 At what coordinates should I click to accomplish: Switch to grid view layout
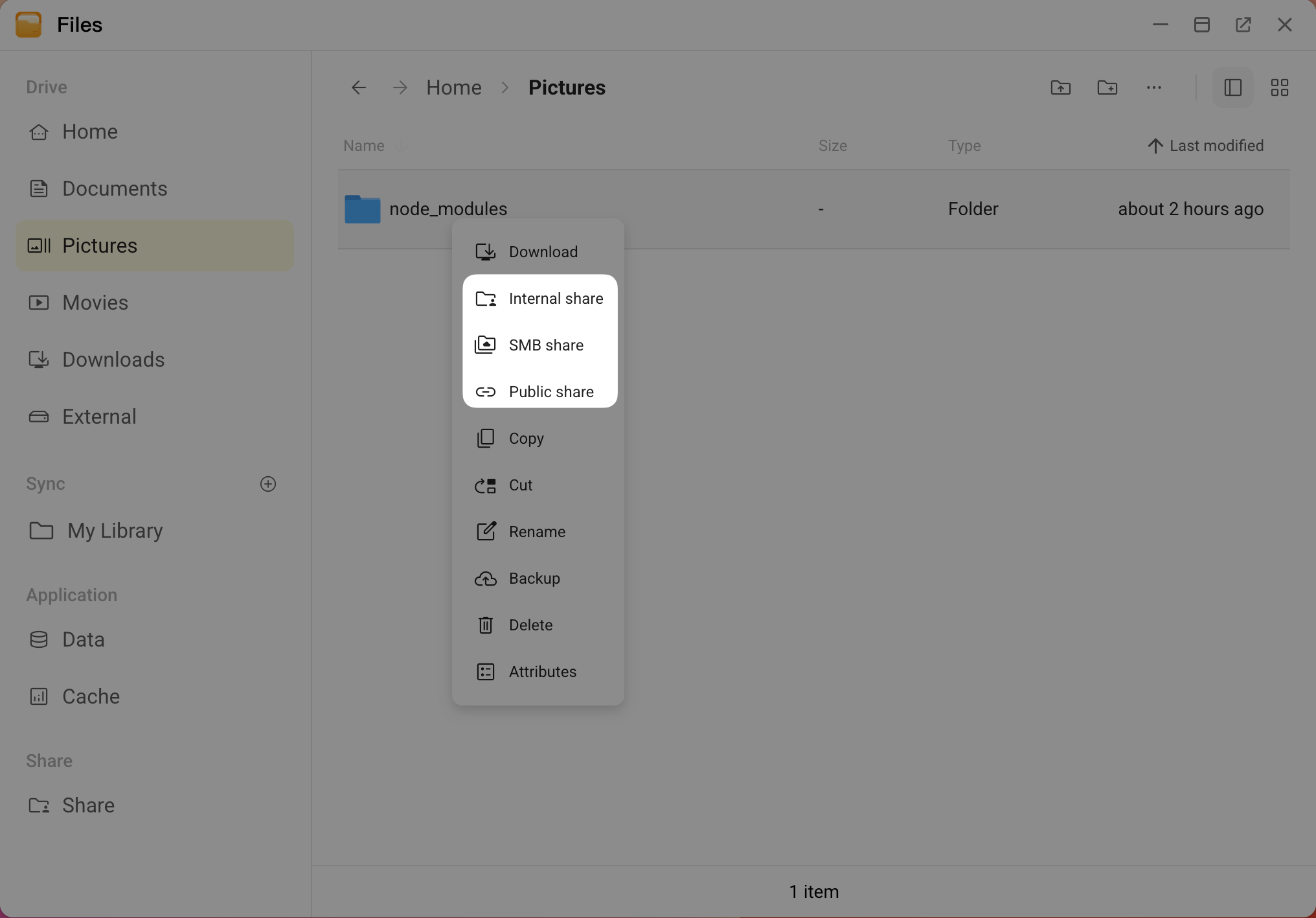click(1279, 87)
